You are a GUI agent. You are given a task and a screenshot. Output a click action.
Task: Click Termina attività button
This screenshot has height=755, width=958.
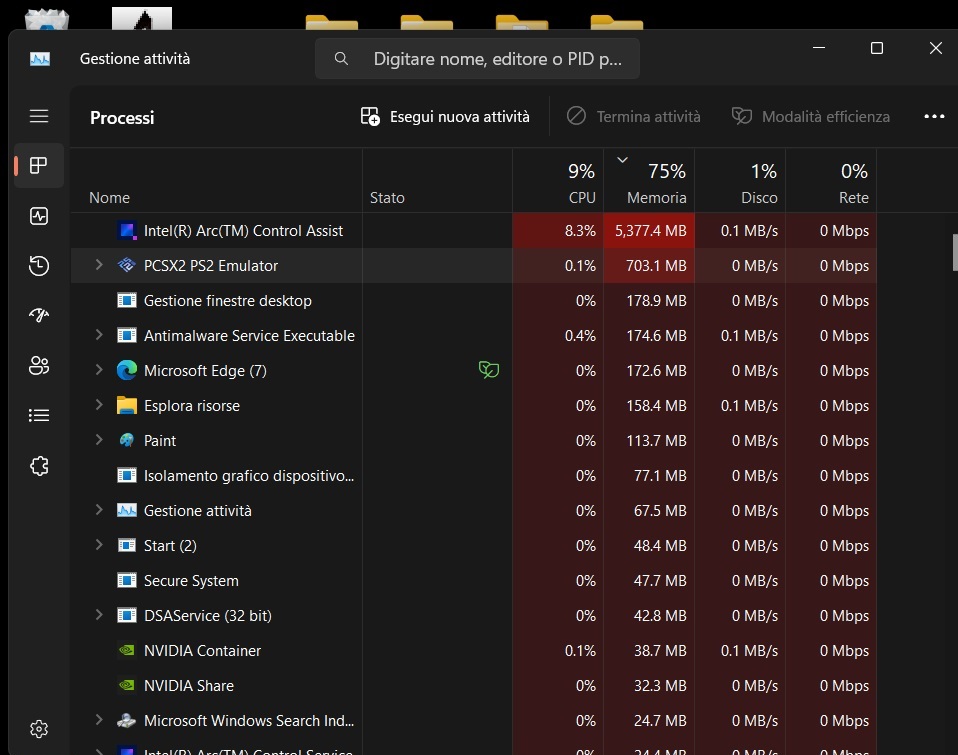tap(634, 116)
